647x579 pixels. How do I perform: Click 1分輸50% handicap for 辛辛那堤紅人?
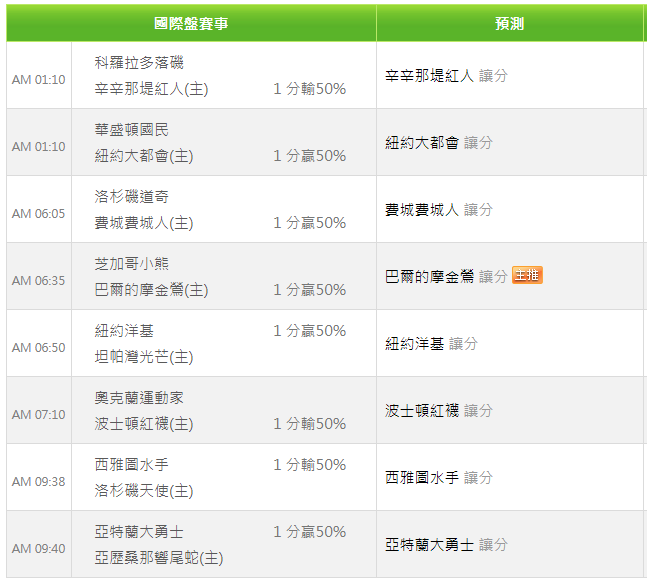[309, 89]
